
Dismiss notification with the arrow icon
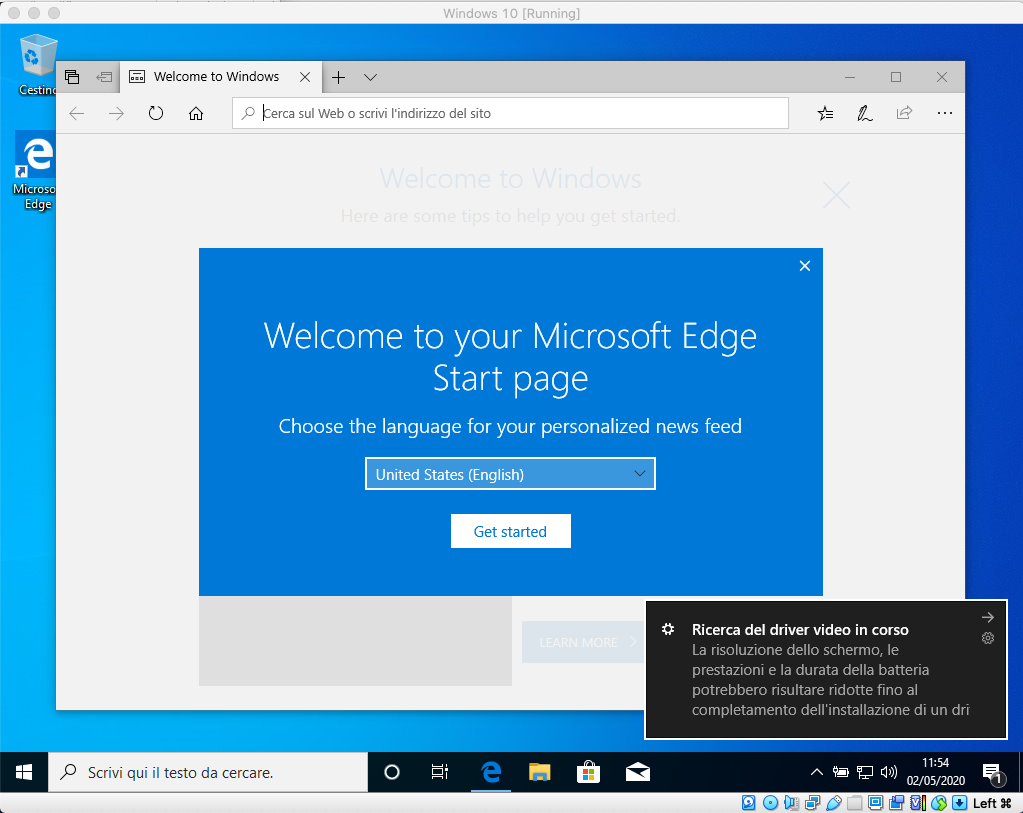[x=987, y=617]
